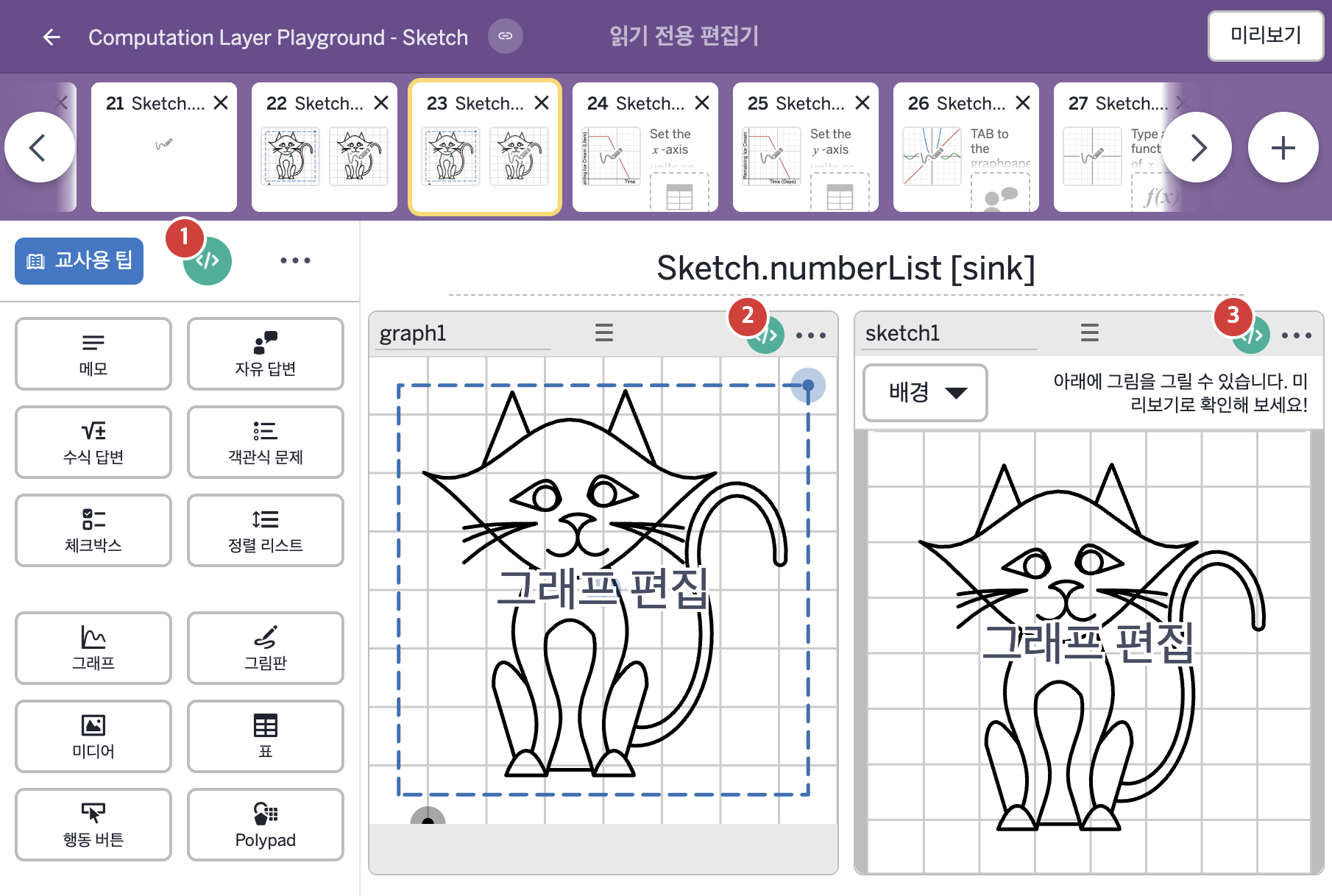
Task: Add a 정렬 리스트 ordered list
Action: click(266, 530)
